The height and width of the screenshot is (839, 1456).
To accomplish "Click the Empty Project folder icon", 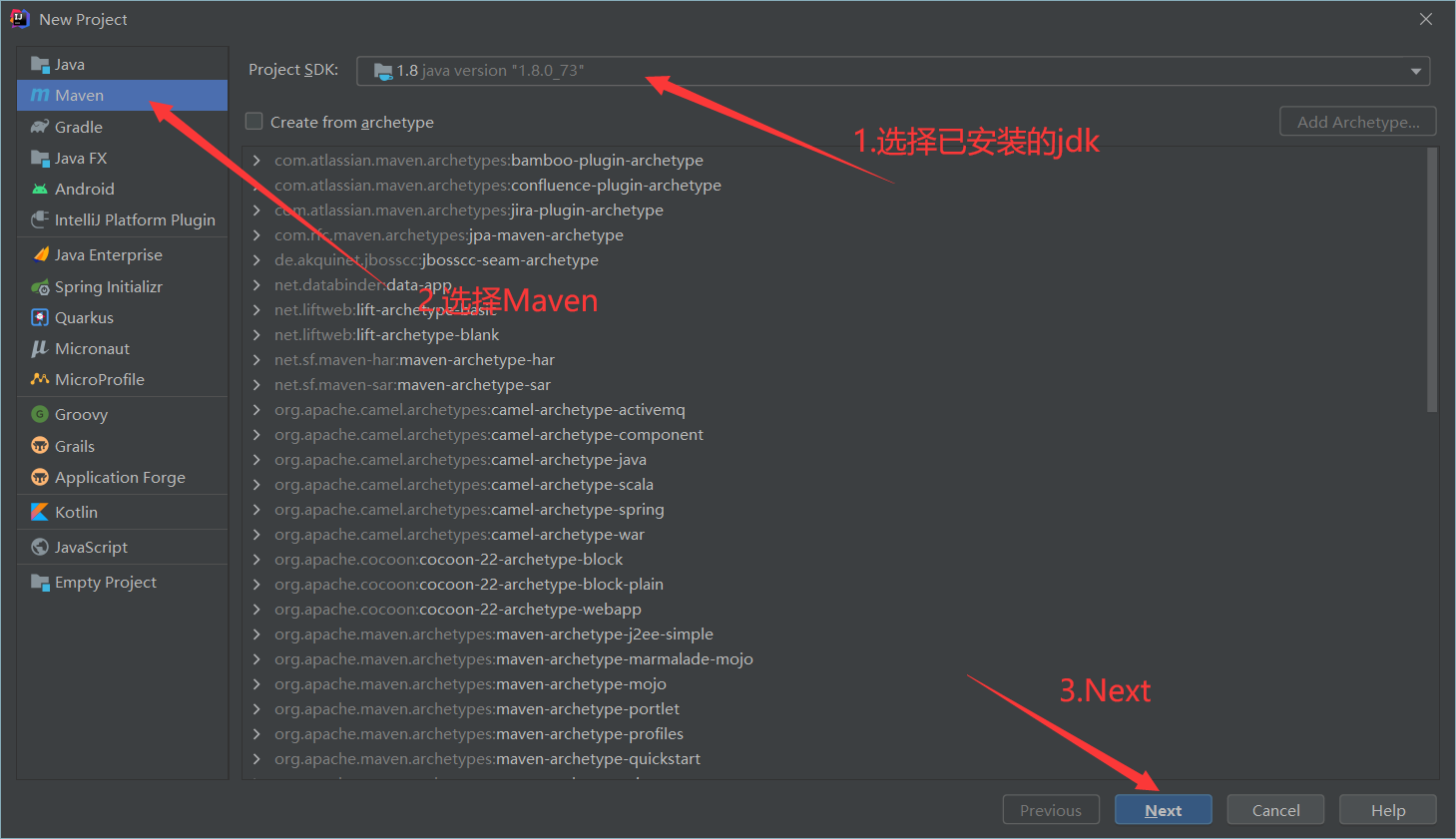I will (x=40, y=583).
